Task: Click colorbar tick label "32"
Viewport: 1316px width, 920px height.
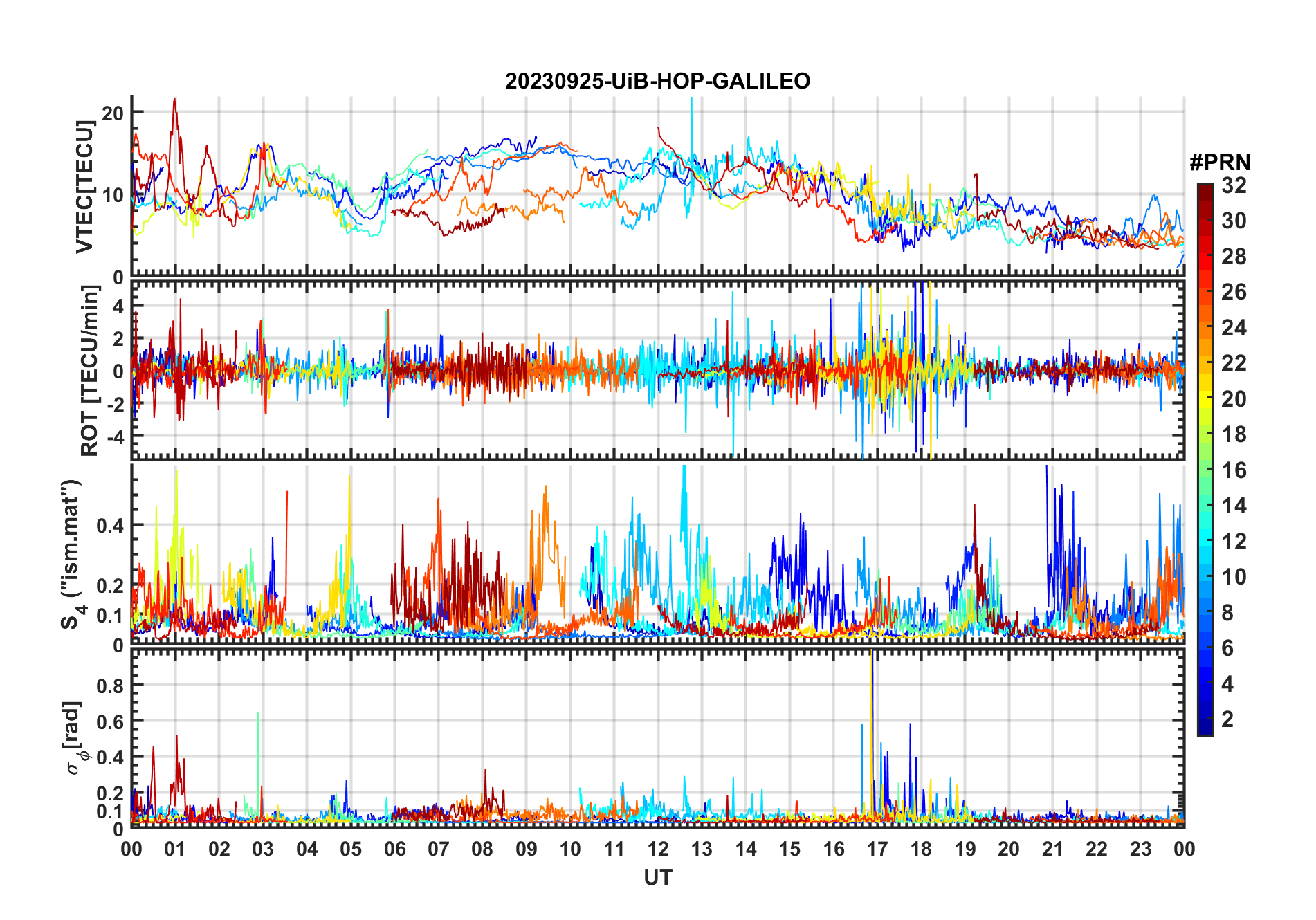Action: tap(1234, 185)
